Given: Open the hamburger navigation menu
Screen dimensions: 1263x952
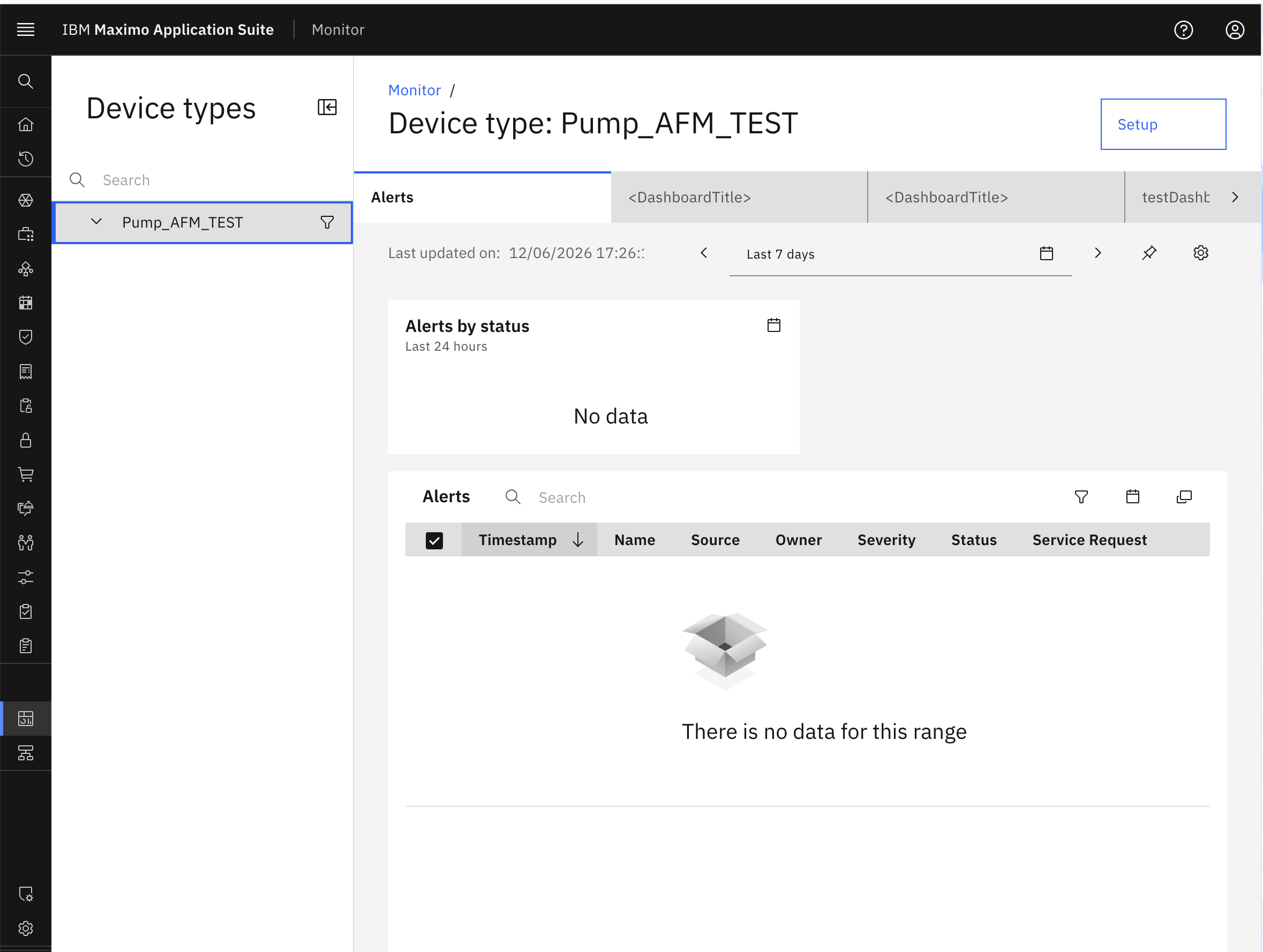Looking at the screenshot, I should pos(26,29).
